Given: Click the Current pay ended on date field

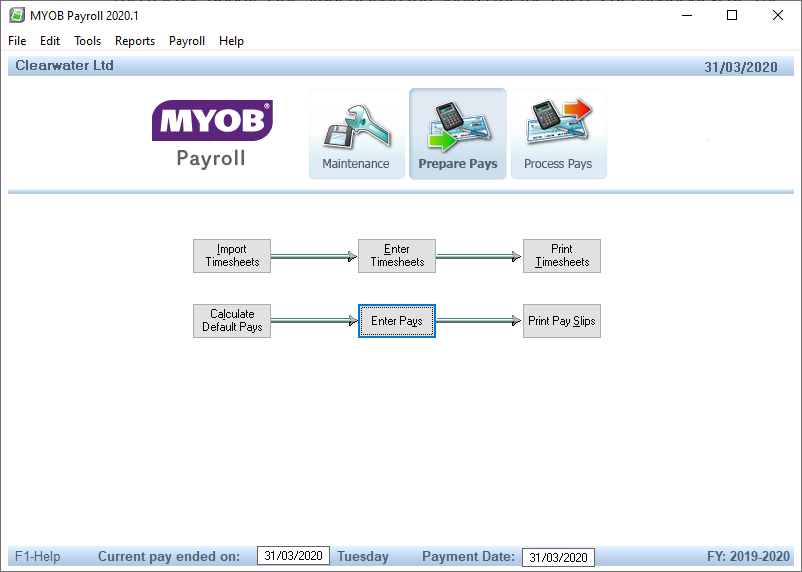Looking at the screenshot, I should click(293, 557).
